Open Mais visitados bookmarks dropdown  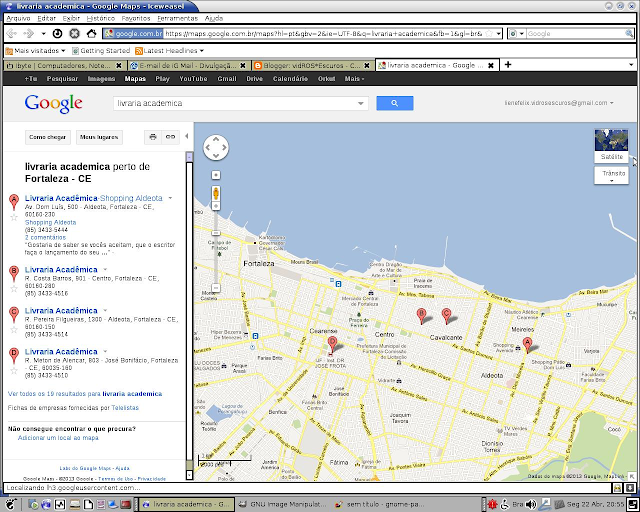(36, 51)
